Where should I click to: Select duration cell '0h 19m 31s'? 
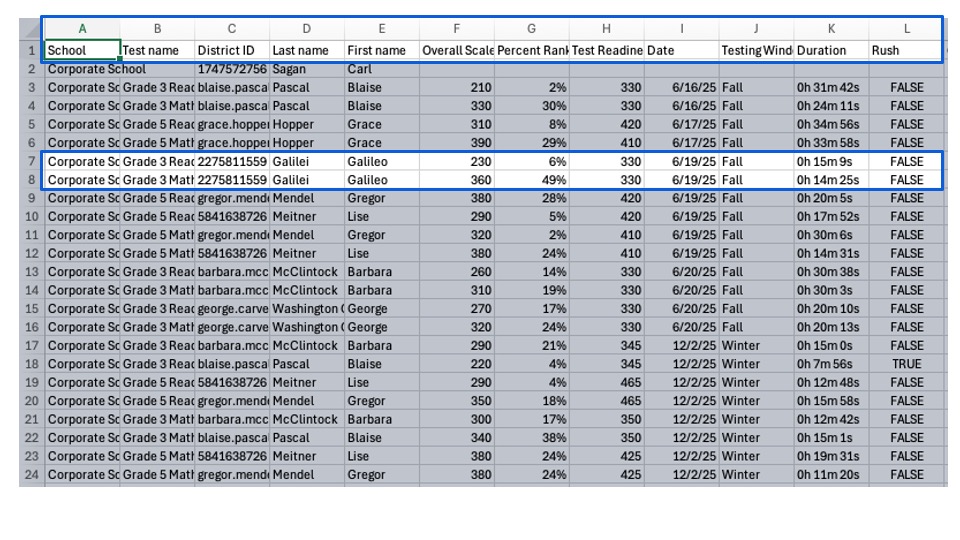(x=831, y=456)
